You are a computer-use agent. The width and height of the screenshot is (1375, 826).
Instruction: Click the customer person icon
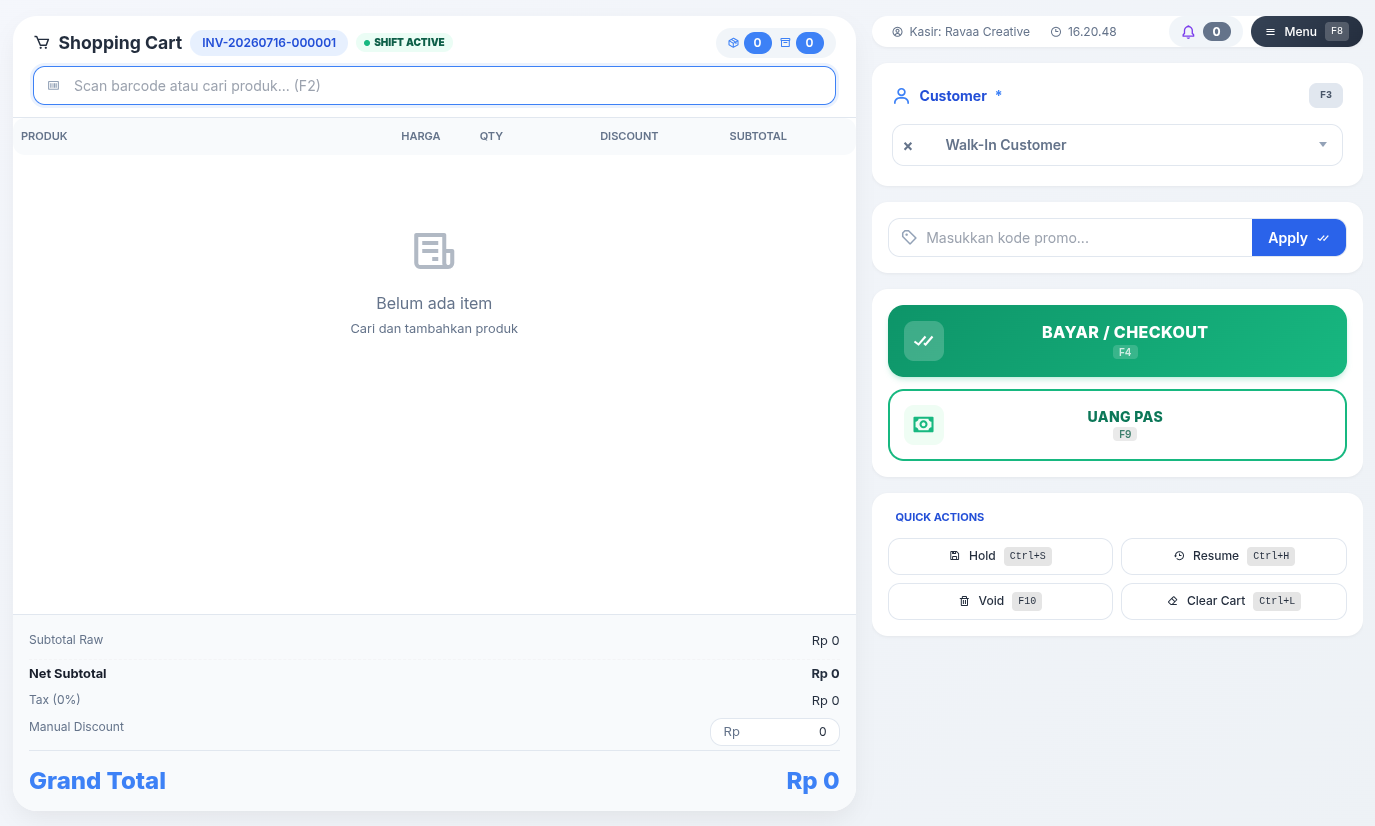tap(901, 96)
